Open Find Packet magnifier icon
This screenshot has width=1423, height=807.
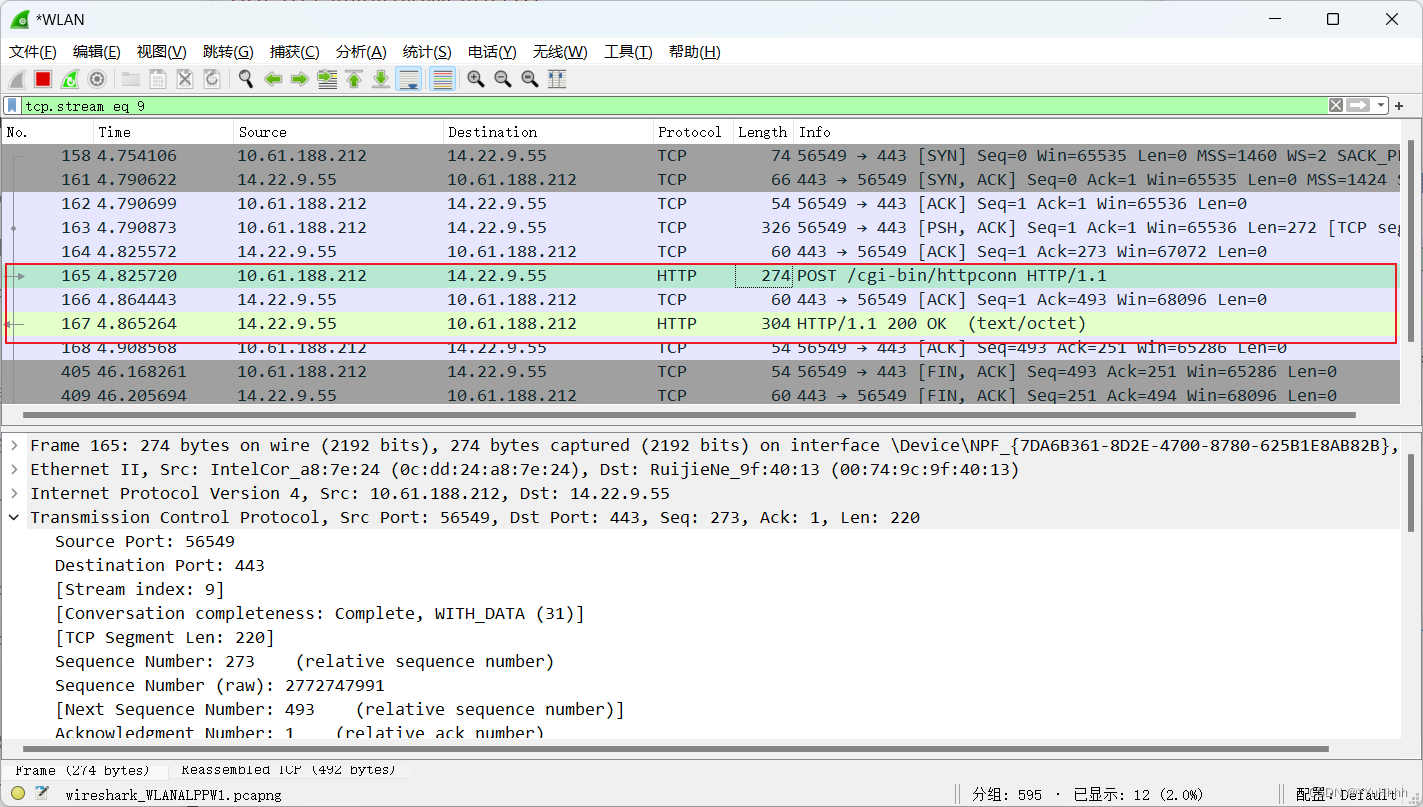click(x=246, y=79)
